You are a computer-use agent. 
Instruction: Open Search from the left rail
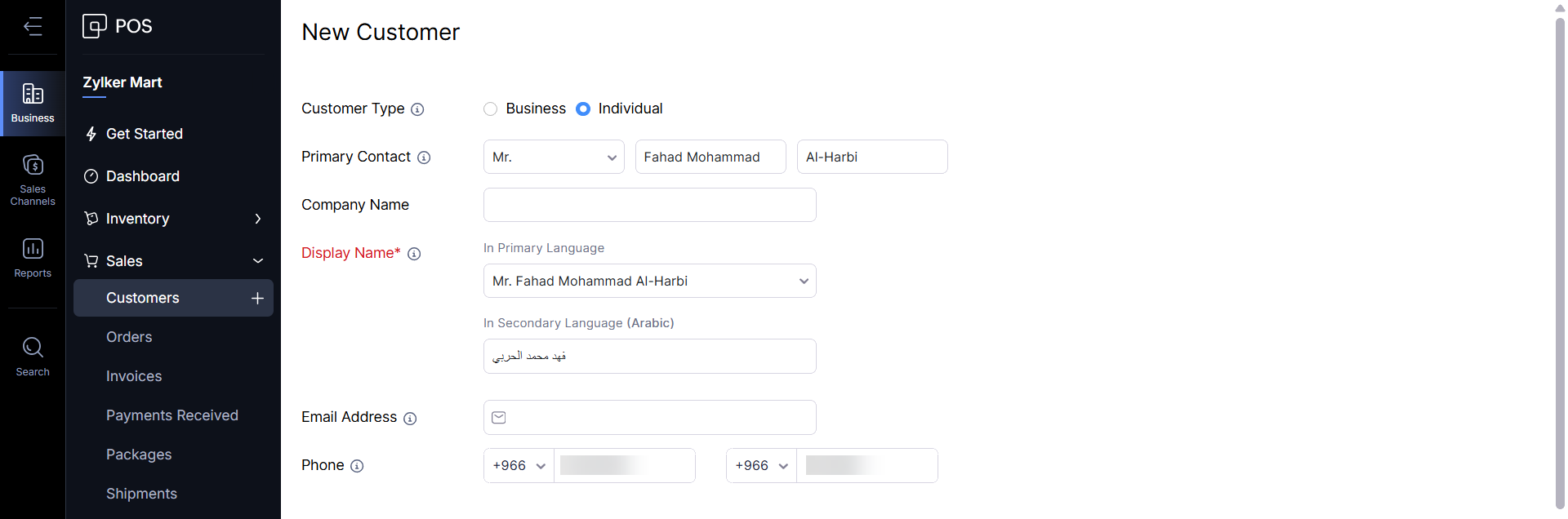33,356
